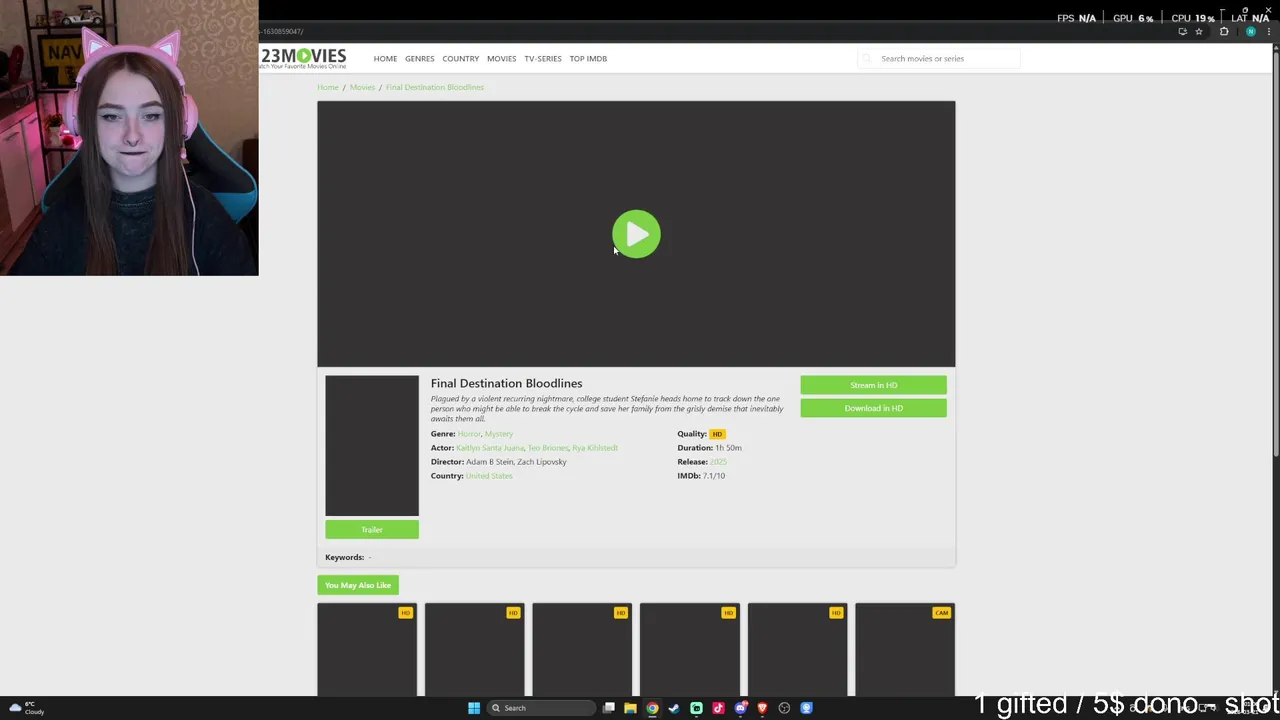This screenshot has width=1280, height=720.
Task: Open the HOME menu item
Action: tap(385, 58)
